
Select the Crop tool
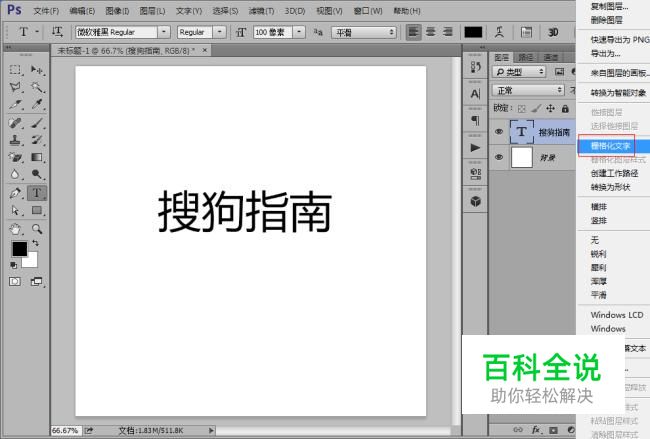(15, 104)
